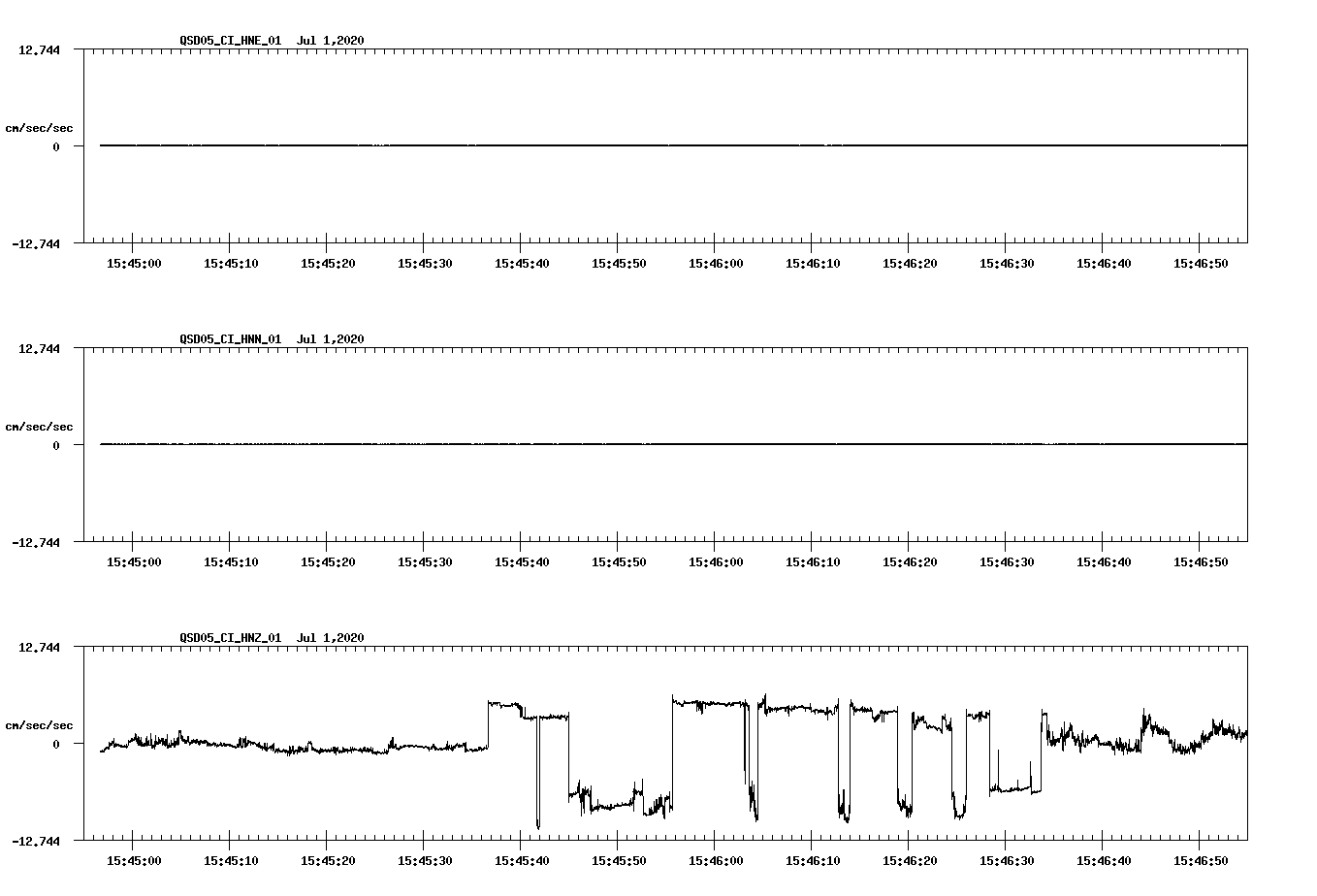The height and width of the screenshot is (896, 1317).
Task: Click the 15:46:40 time label under HNE plot
Action: tap(1104, 264)
